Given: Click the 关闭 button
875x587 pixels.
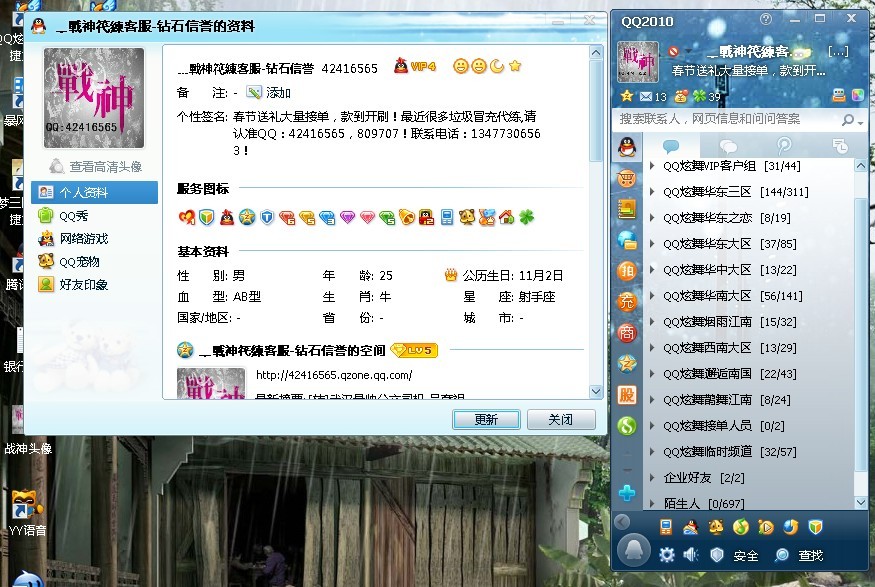Looking at the screenshot, I should (x=561, y=419).
